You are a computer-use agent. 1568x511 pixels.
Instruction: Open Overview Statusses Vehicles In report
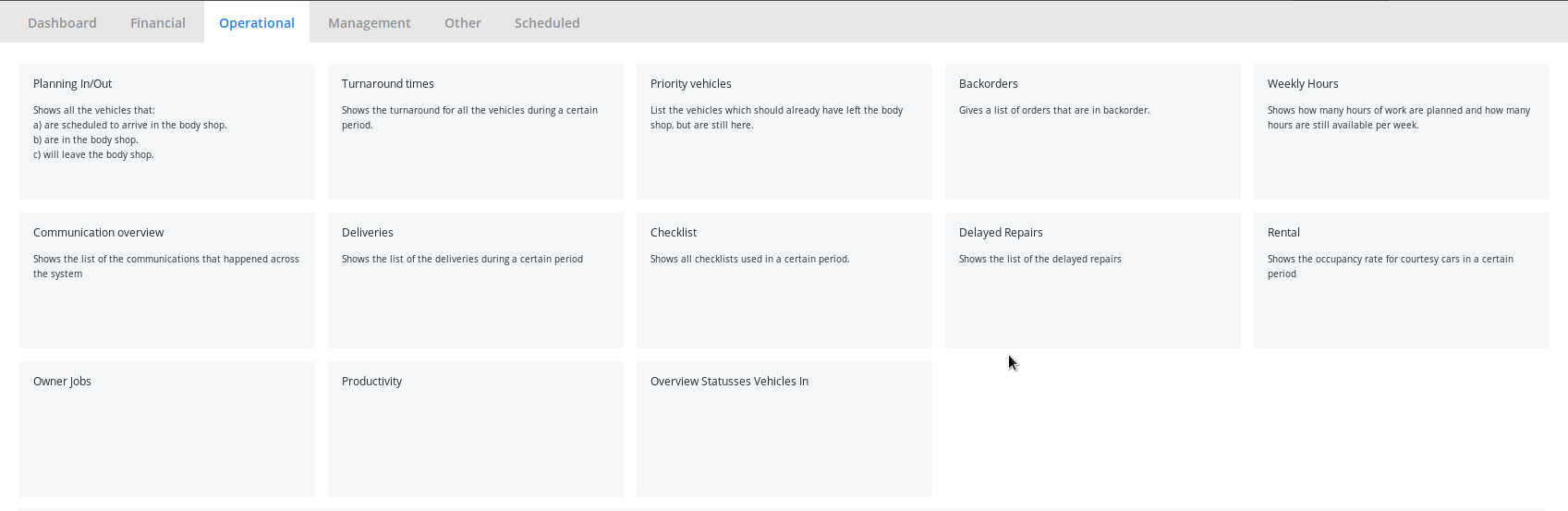pyautogui.click(x=784, y=429)
